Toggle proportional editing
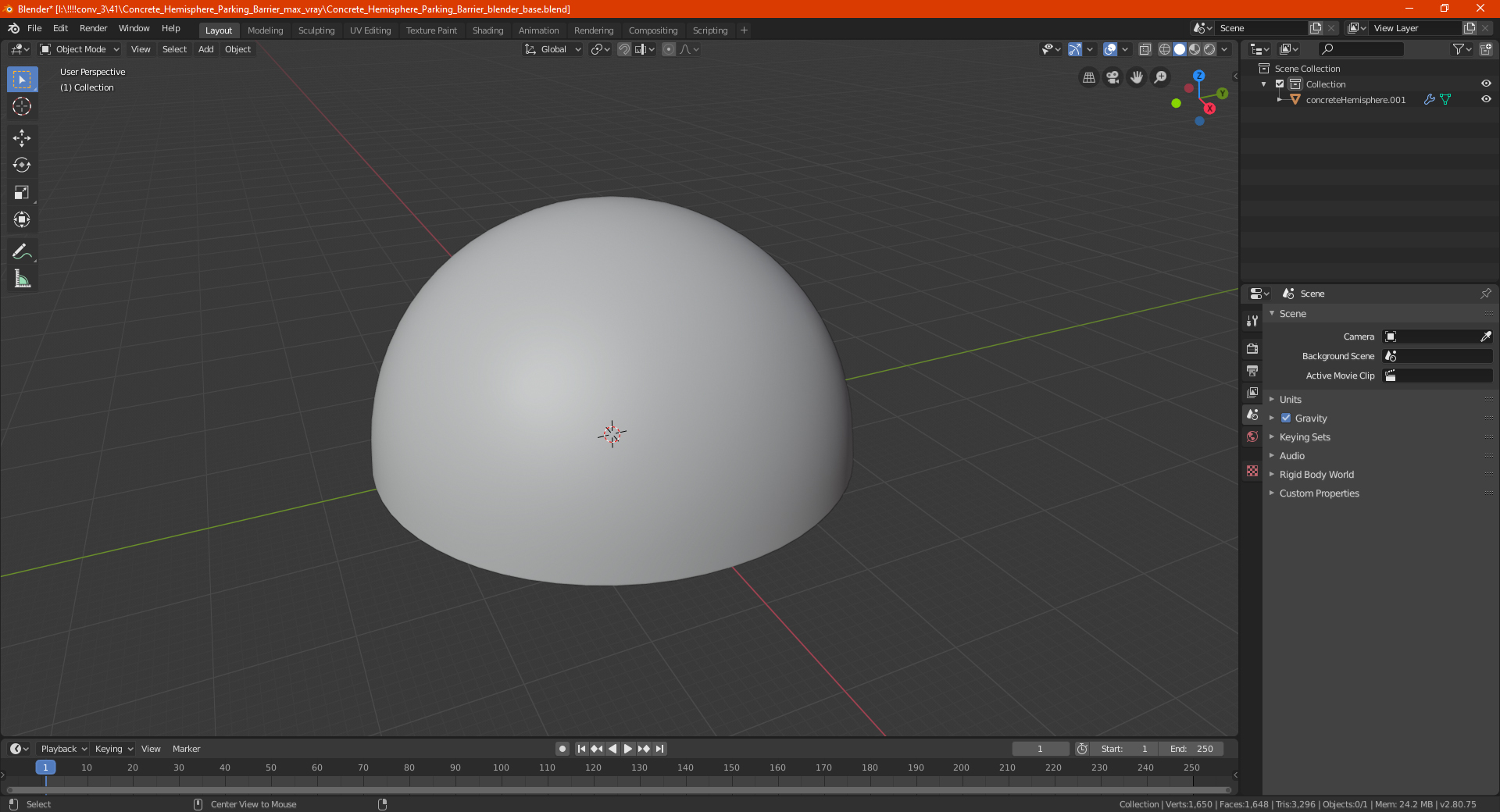The height and width of the screenshot is (812, 1500). (x=669, y=49)
